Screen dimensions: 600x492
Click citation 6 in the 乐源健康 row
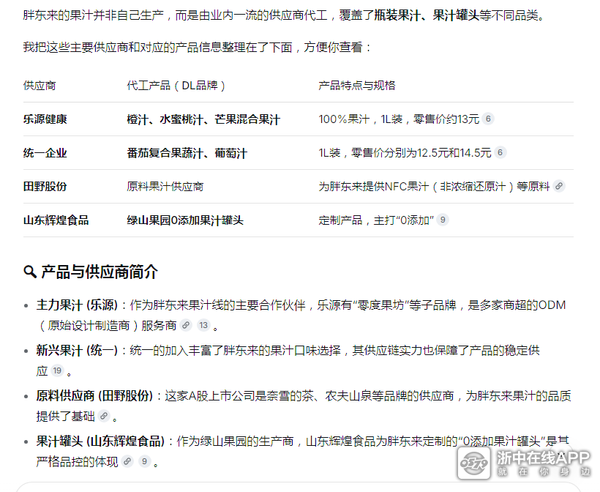coord(488,119)
